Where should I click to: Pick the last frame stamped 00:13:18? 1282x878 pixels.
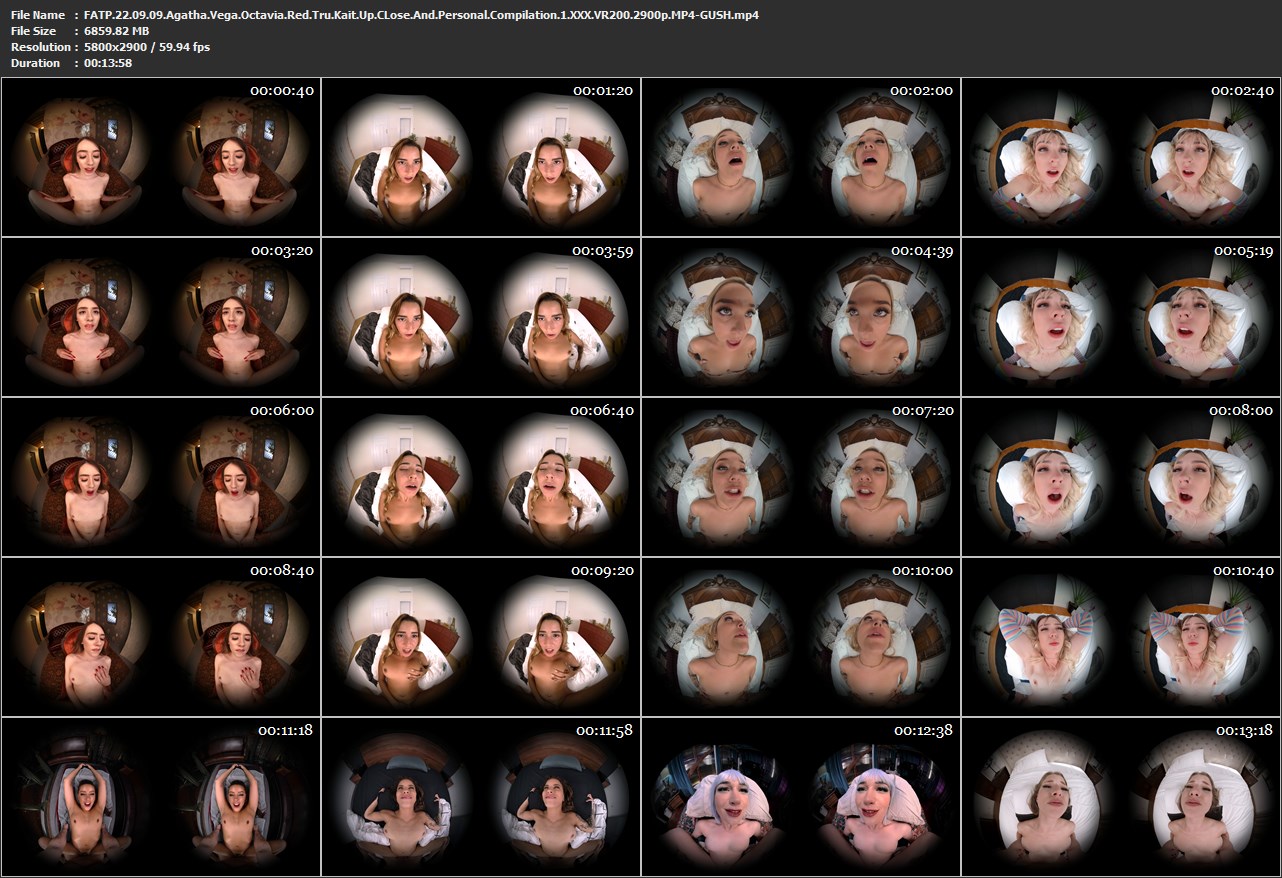tap(1120, 797)
